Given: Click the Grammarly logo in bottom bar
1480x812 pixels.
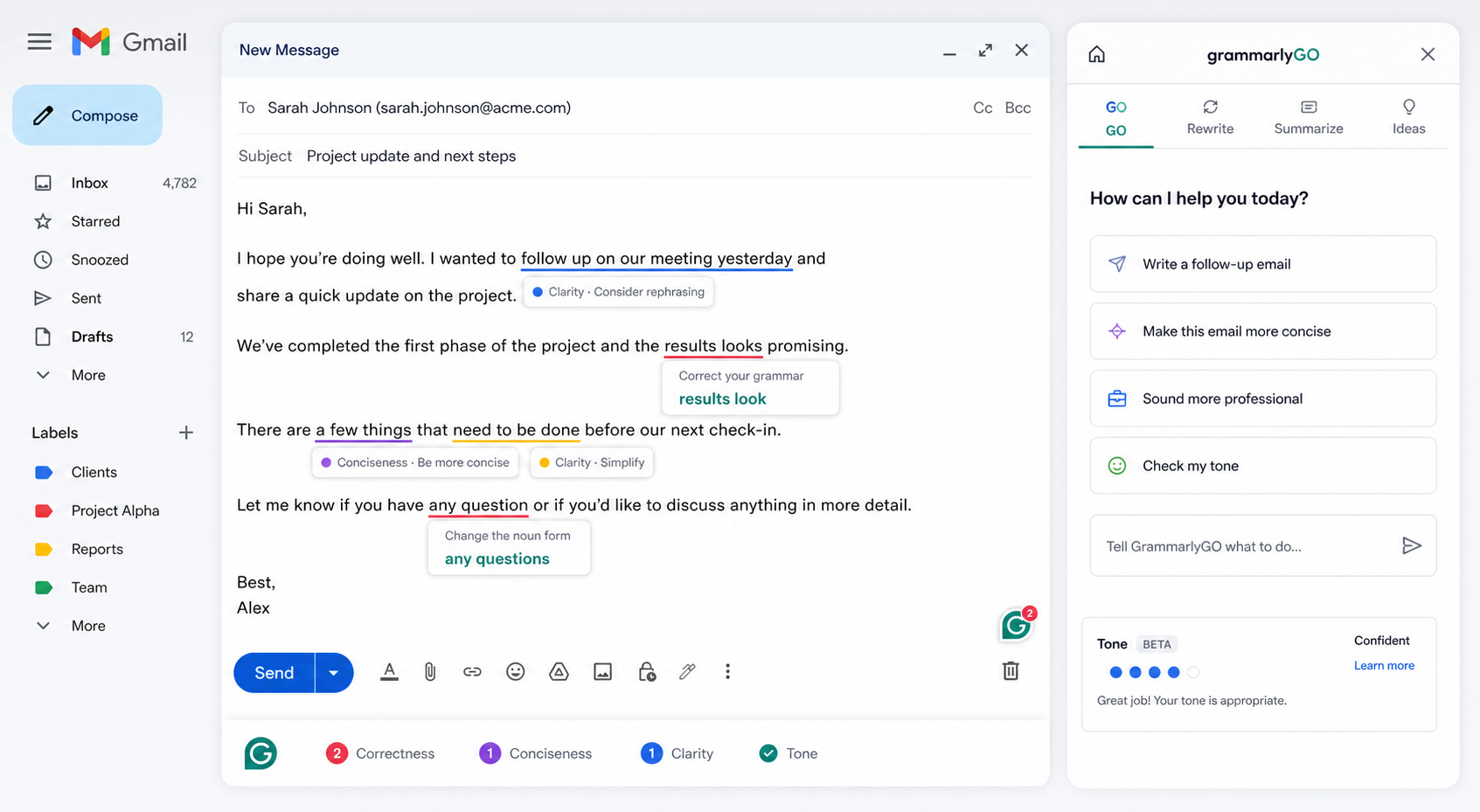Looking at the screenshot, I should click(261, 753).
